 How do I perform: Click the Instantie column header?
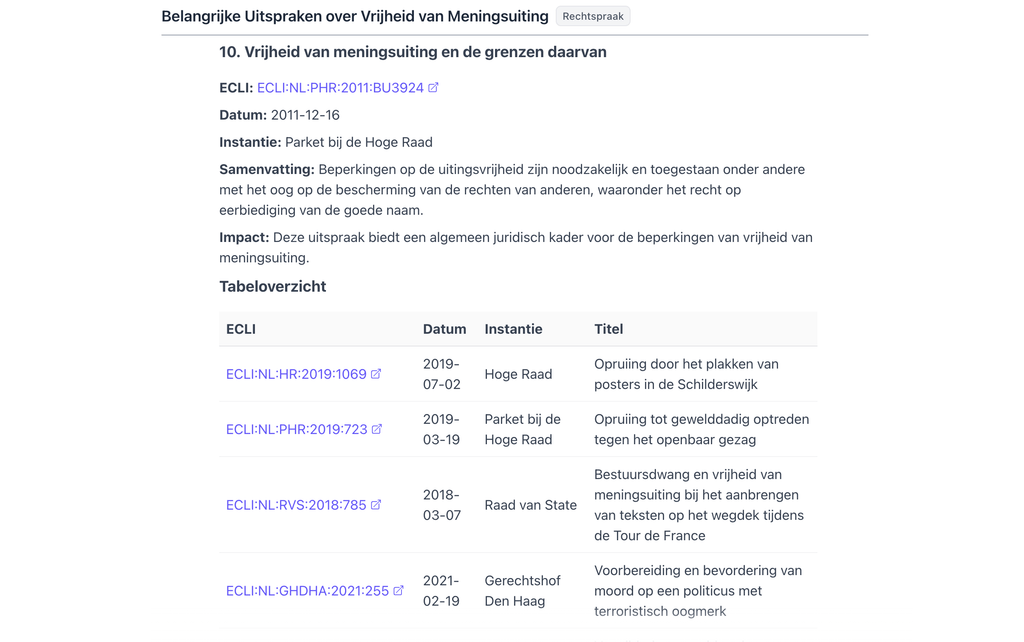[x=513, y=329]
